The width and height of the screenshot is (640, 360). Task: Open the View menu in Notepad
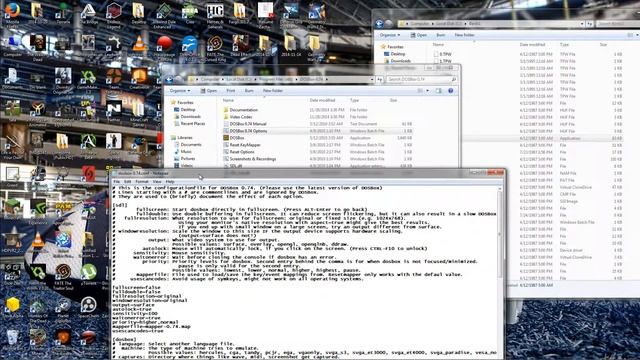click(x=157, y=181)
